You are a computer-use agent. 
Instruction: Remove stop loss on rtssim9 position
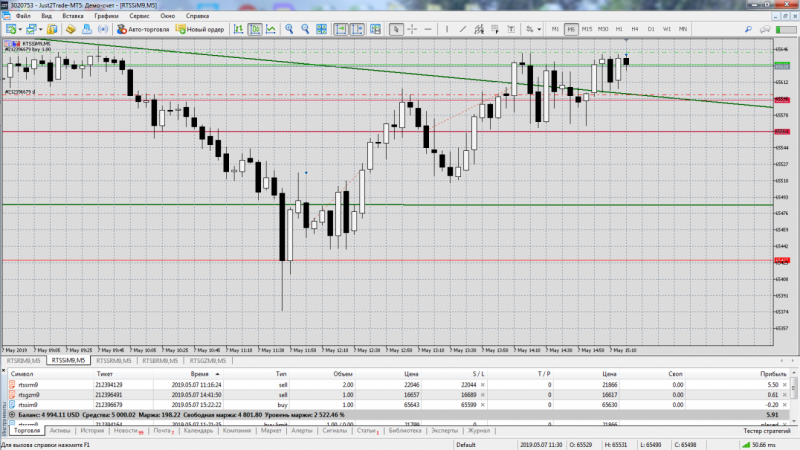click(x=483, y=405)
